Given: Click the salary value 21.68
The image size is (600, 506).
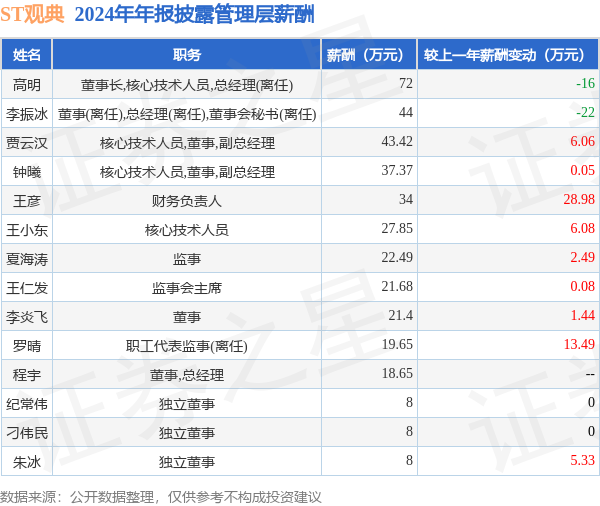Looking at the screenshot, I should tap(397, 286).
